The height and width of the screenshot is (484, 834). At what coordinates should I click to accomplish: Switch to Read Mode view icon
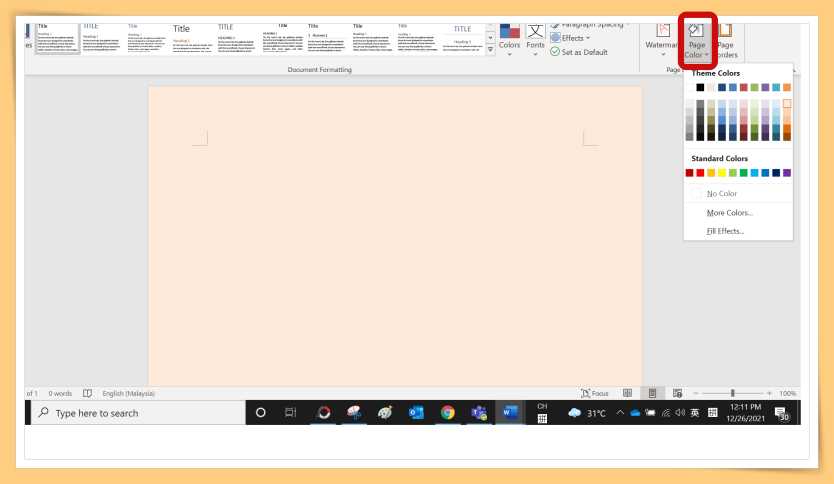coord(627,393)
